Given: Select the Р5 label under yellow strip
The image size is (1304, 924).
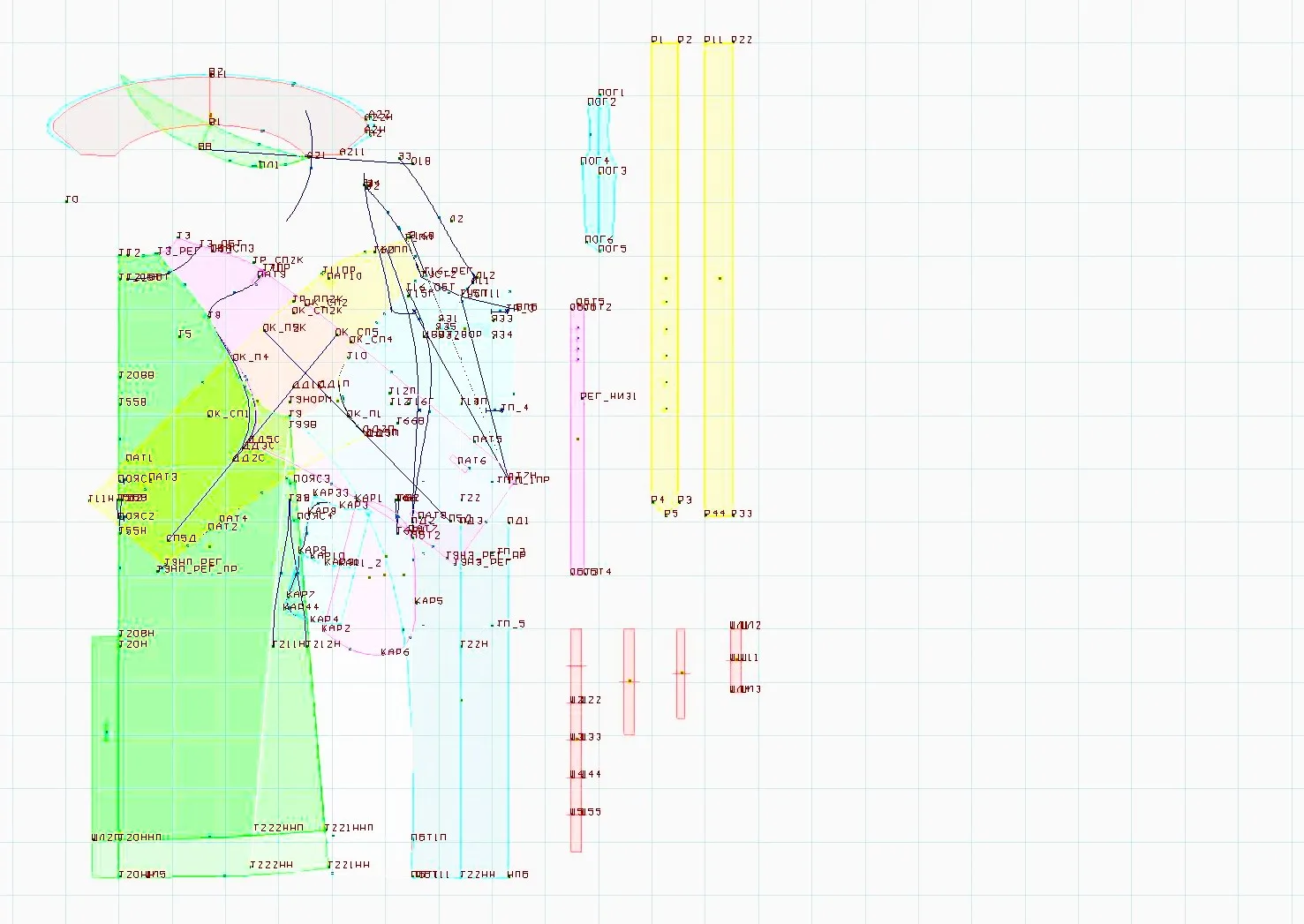Looking at the screenshot, I should click(671, 513).
